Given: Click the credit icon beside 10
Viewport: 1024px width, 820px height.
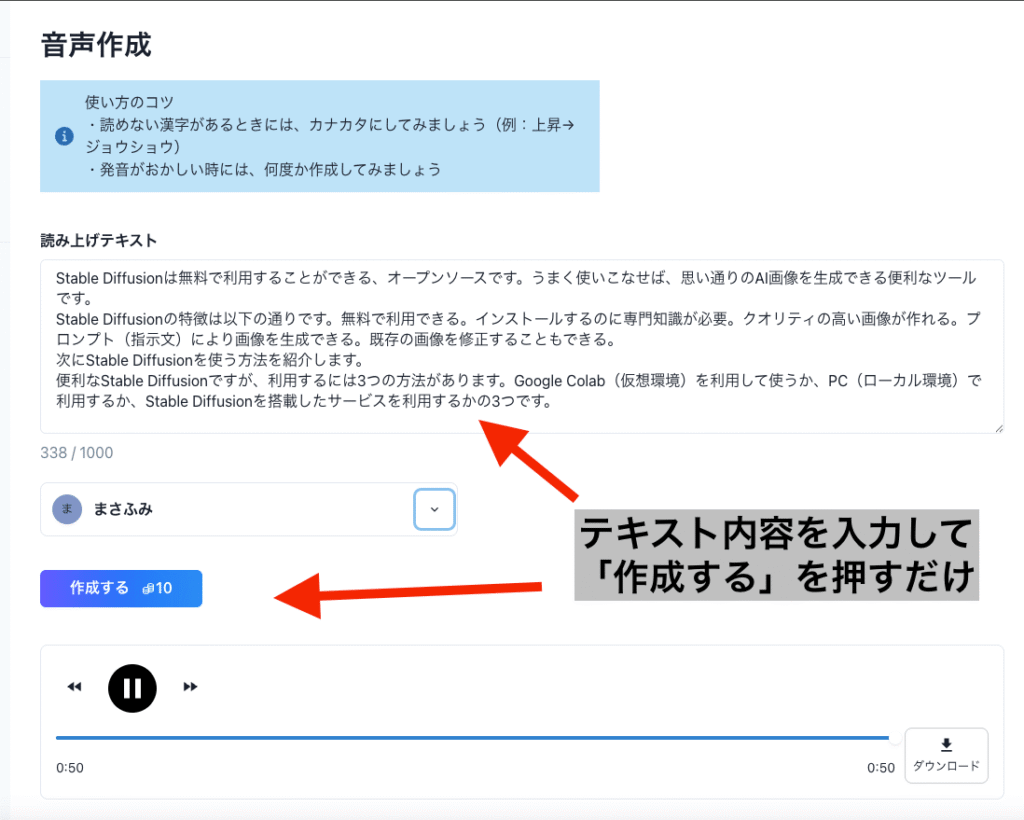Looking at the screenshot, I should click(x=148, y=589).
